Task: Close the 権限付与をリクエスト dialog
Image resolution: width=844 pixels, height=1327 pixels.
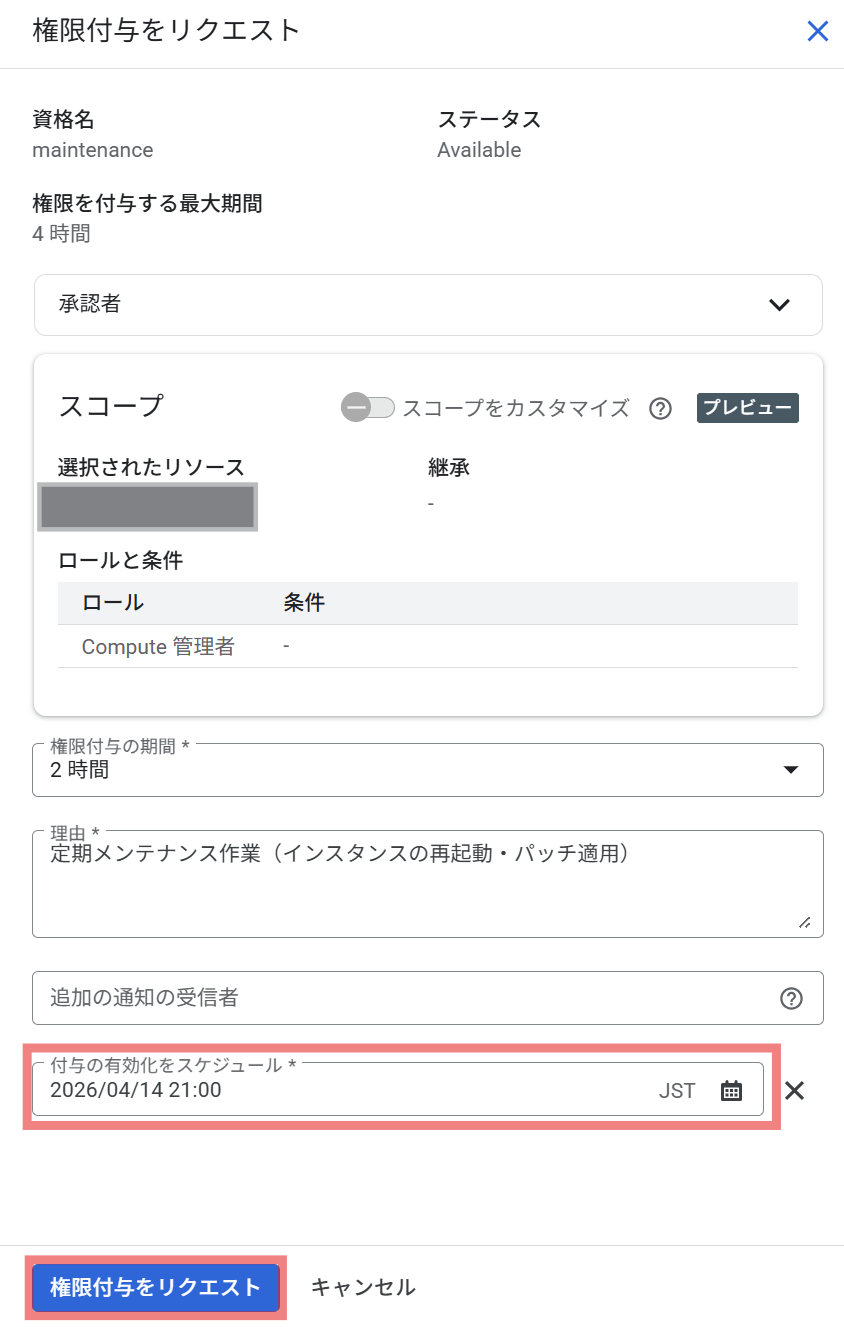Action: pyautogui.click(x=818, y=31)
